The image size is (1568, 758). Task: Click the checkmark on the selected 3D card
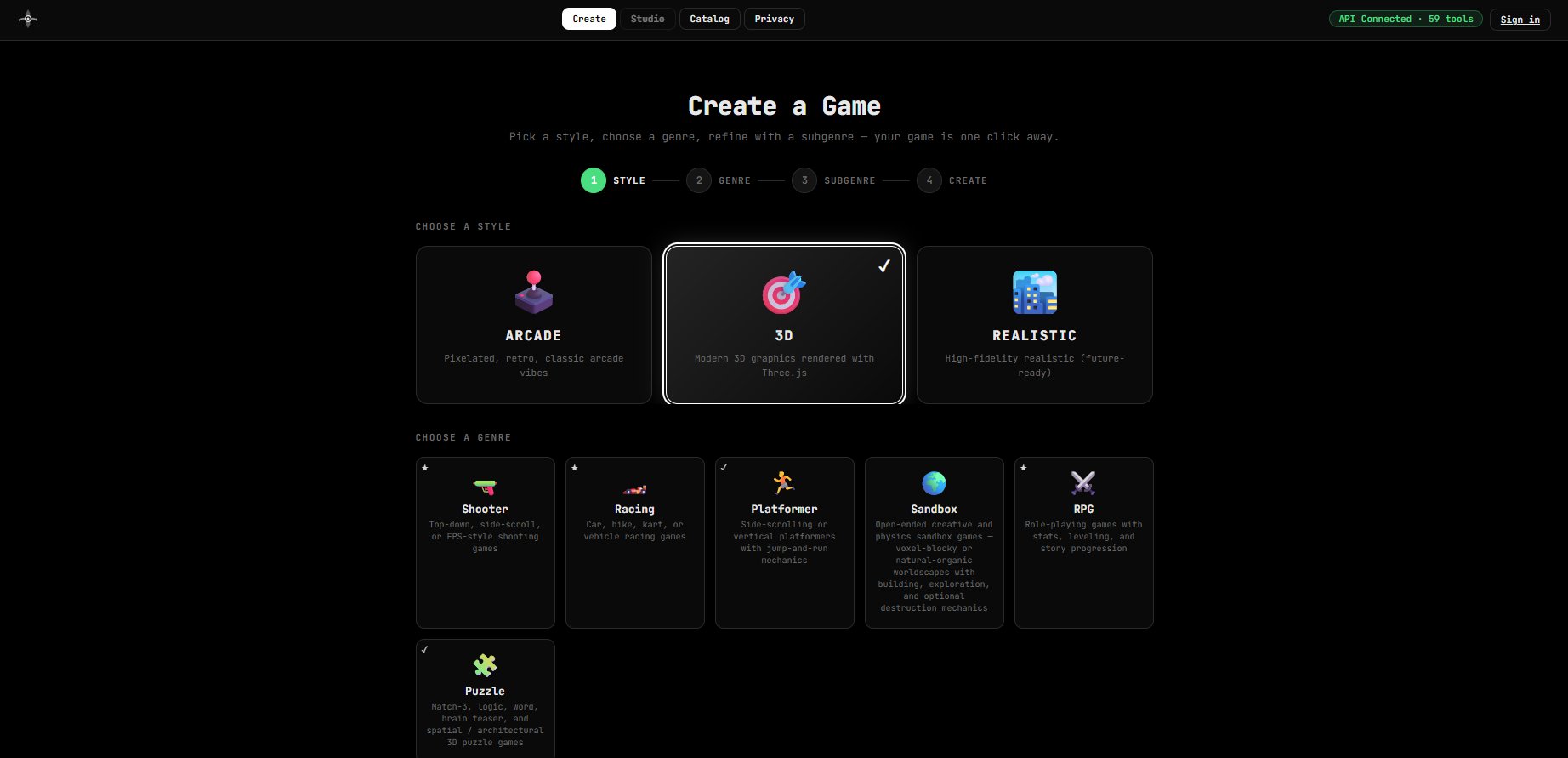(884, 266)
